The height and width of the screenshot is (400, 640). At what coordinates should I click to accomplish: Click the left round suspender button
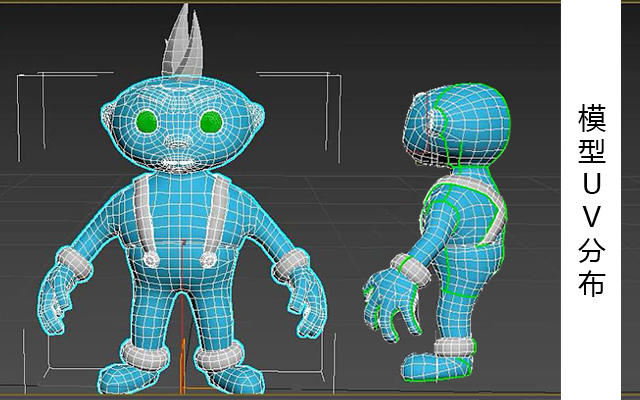pyautogui.click(x=151, y=259)
